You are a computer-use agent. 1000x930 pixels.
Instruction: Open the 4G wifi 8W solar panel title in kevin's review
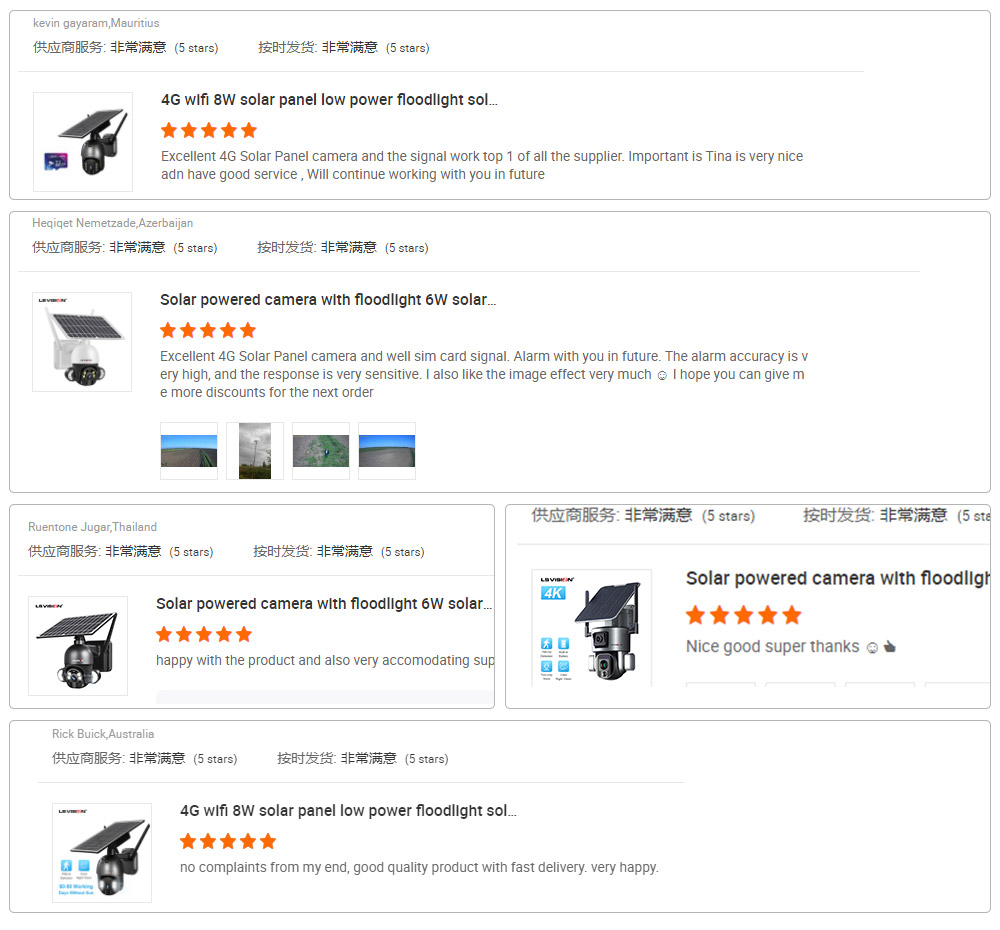click(x=329, y=100)
